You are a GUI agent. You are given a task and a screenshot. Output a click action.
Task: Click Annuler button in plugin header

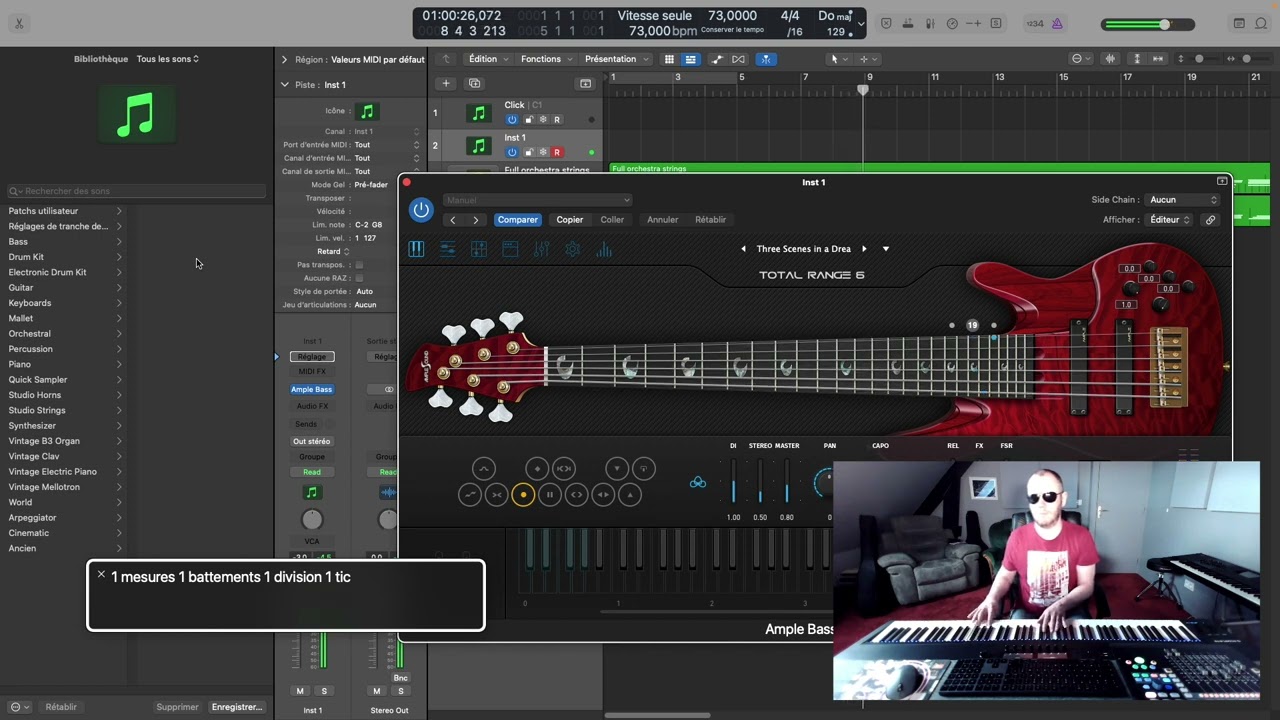pos(662,220)
